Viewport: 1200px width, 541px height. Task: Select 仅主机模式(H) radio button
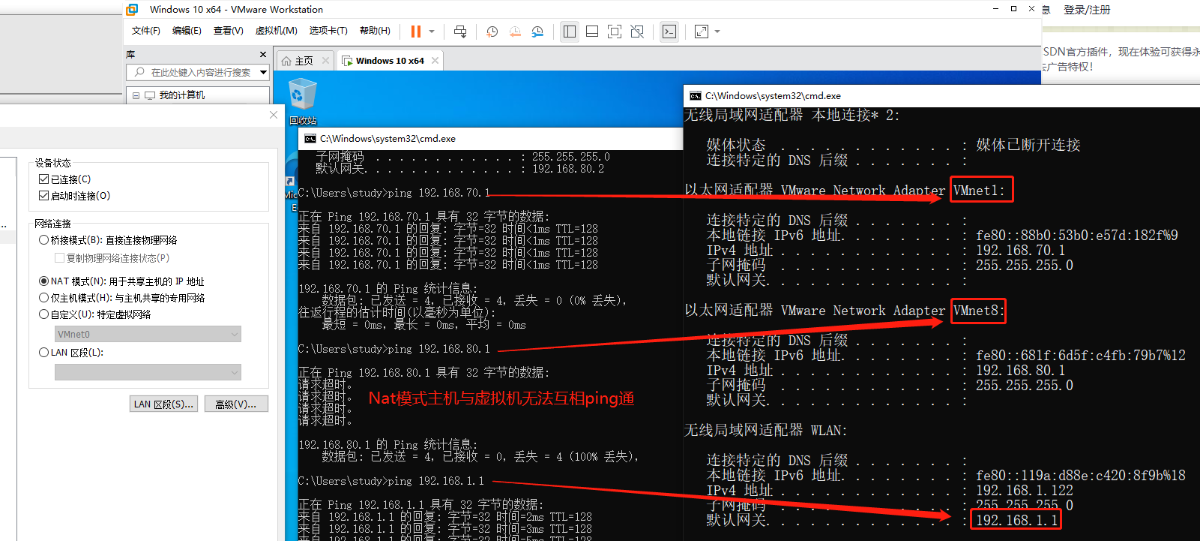click(x=43, y=297)
